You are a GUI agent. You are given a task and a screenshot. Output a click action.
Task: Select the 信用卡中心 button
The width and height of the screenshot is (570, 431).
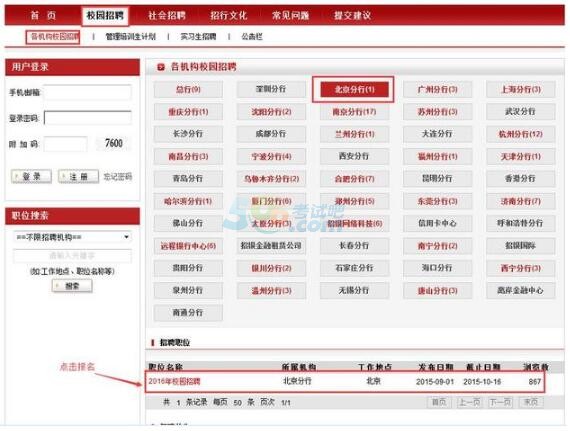(x=437, y=223)
